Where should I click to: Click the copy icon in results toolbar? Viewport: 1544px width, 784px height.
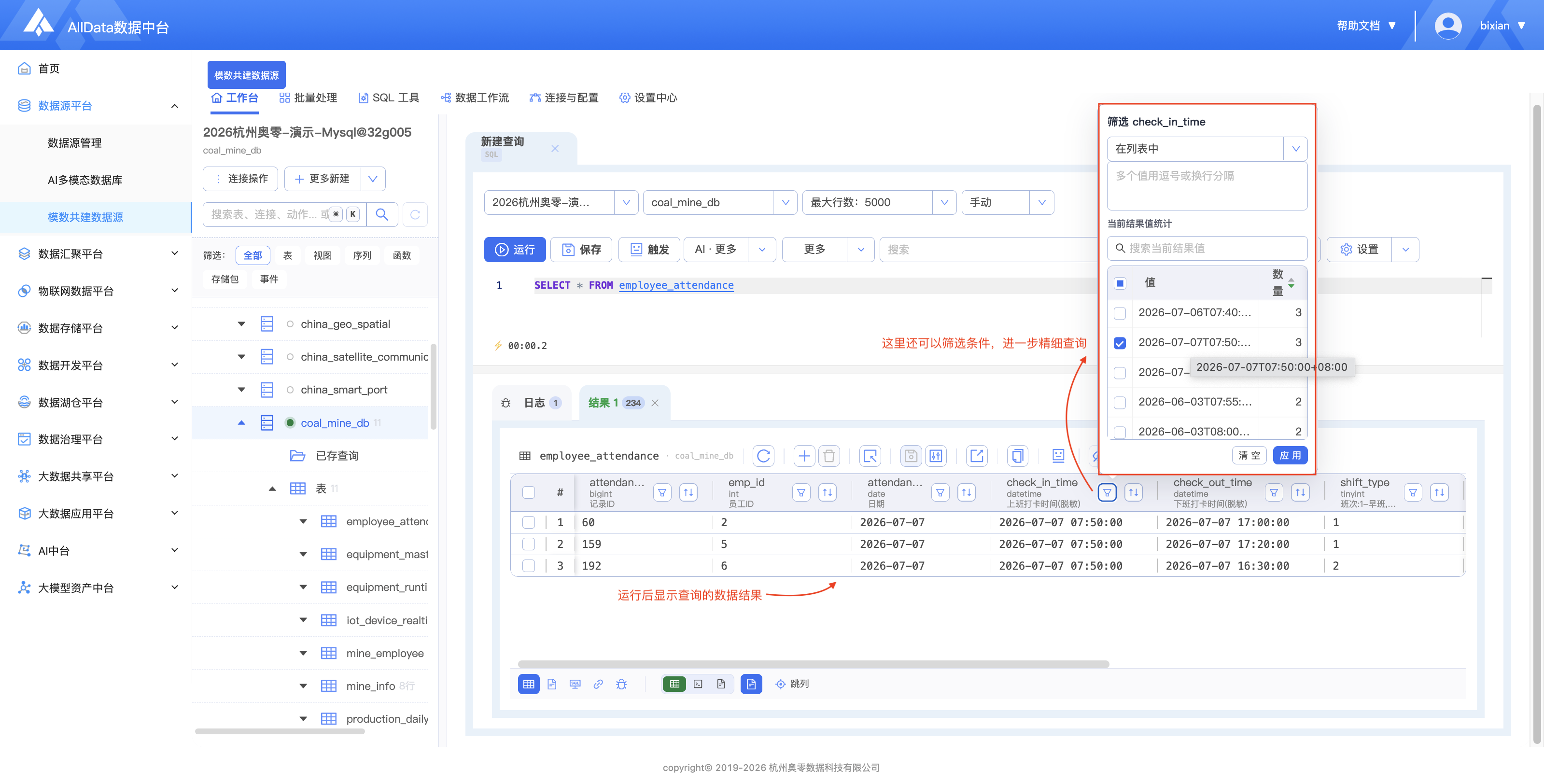point(1017,456)
